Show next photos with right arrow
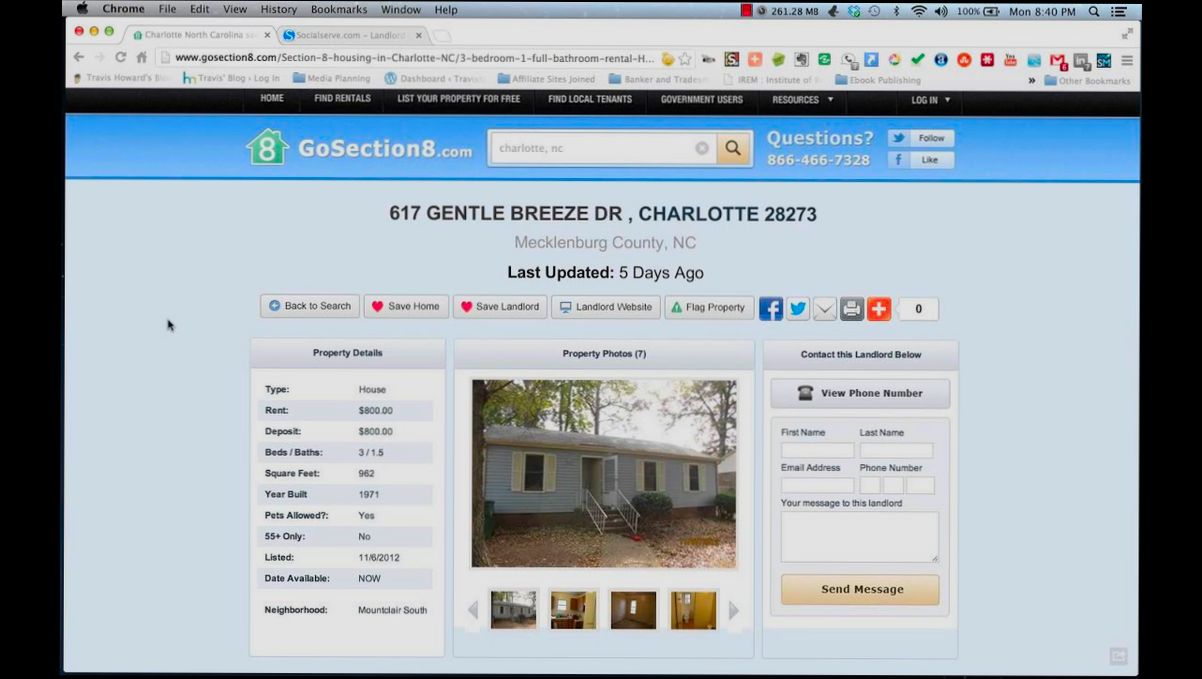Viewport: 1202px width, 679px height. (x=734, y=610)
